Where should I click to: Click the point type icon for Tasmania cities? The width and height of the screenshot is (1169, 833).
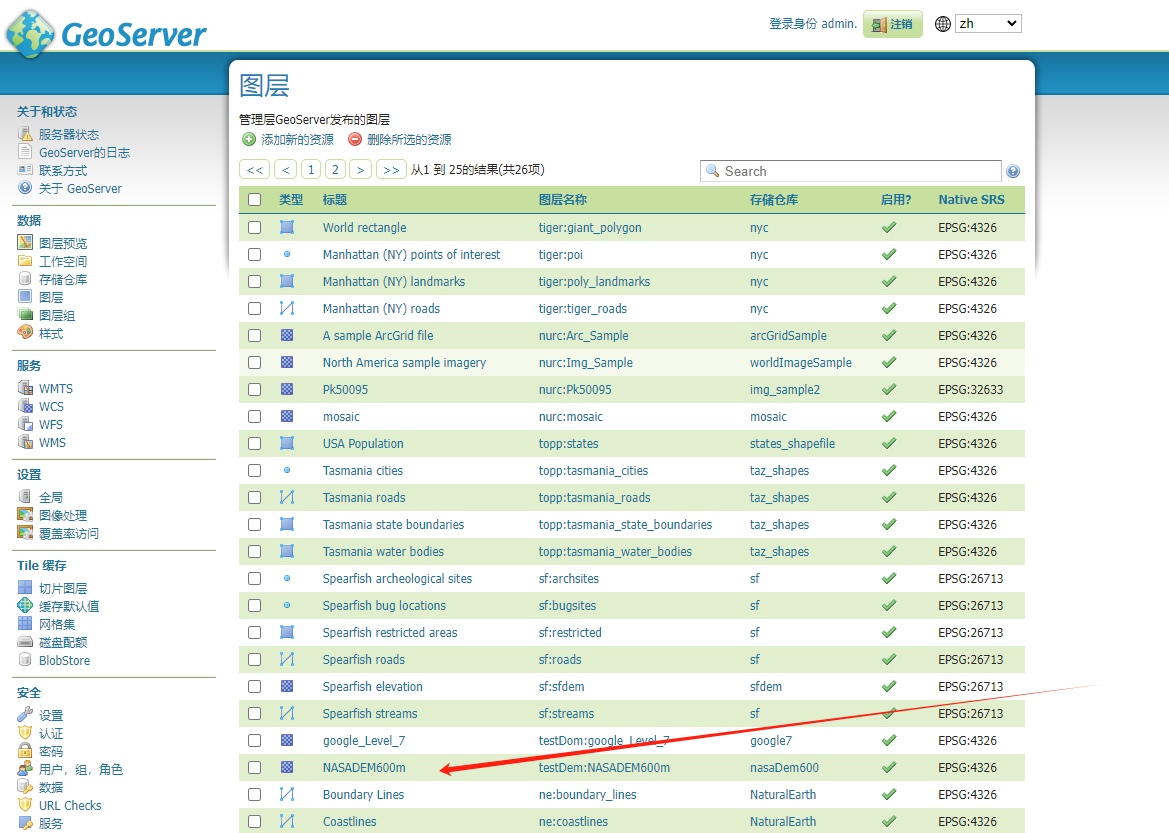(x=287, y=471)
